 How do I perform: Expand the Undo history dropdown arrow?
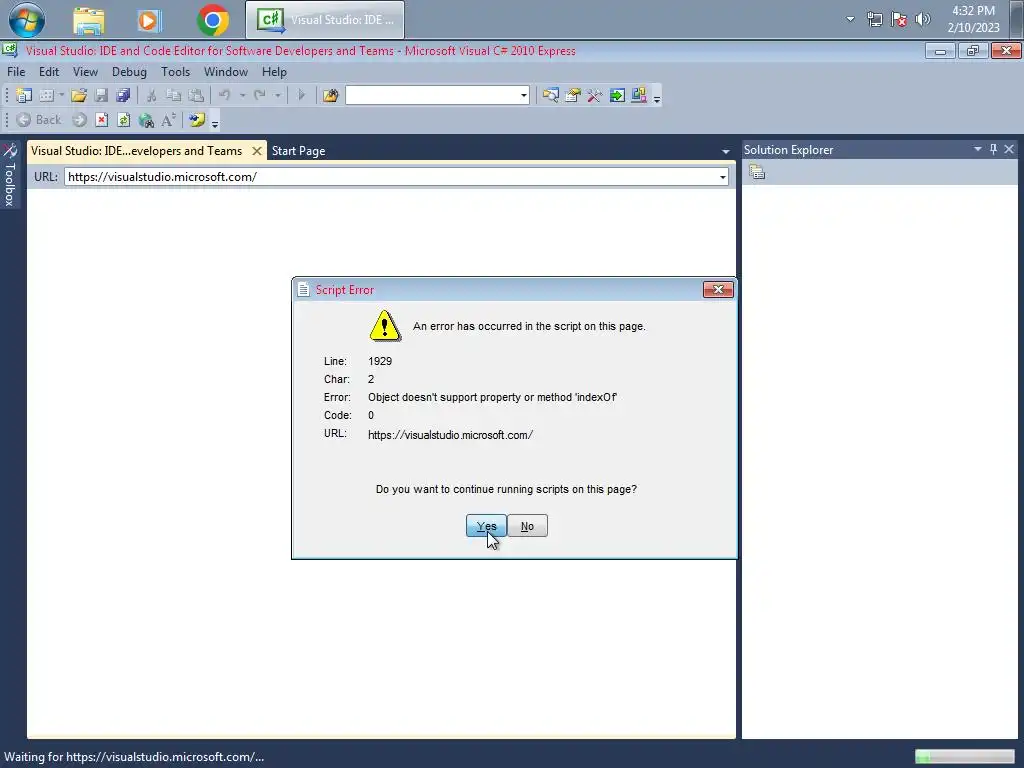(x=242, y=95)
